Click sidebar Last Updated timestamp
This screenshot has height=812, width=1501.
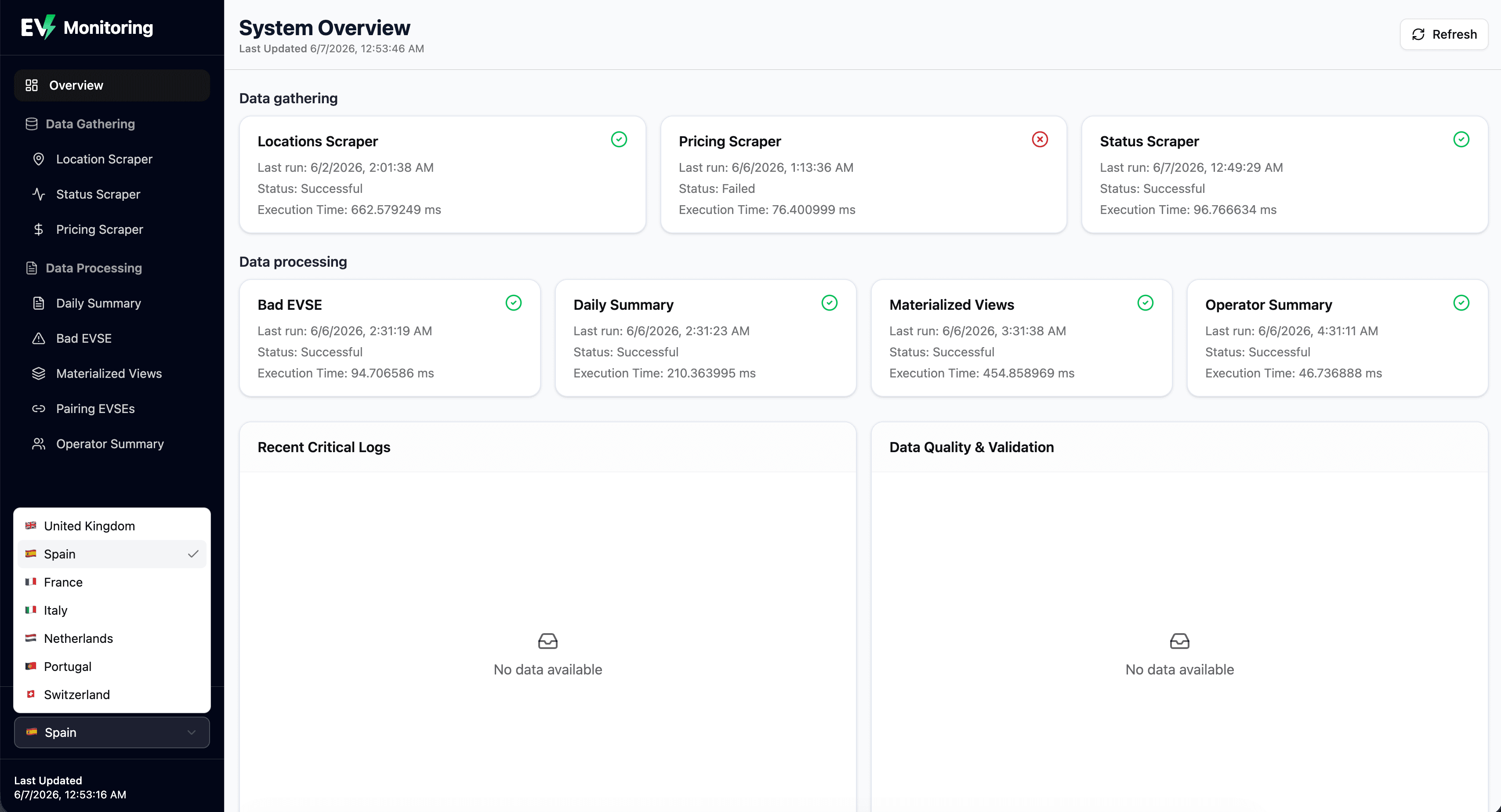(70, 794)
